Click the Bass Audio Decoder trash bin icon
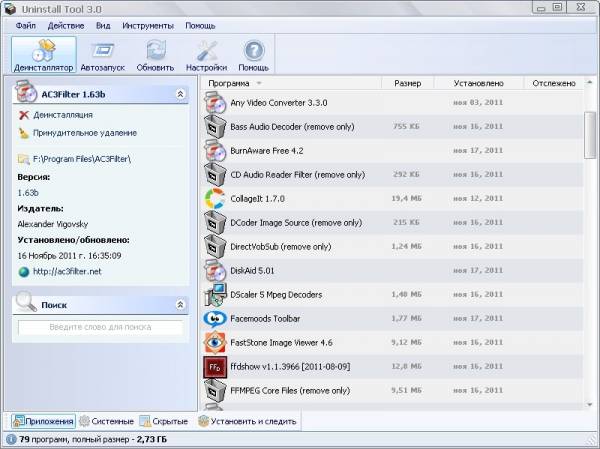This screenshot has height=449, width=600. (215, 127)
